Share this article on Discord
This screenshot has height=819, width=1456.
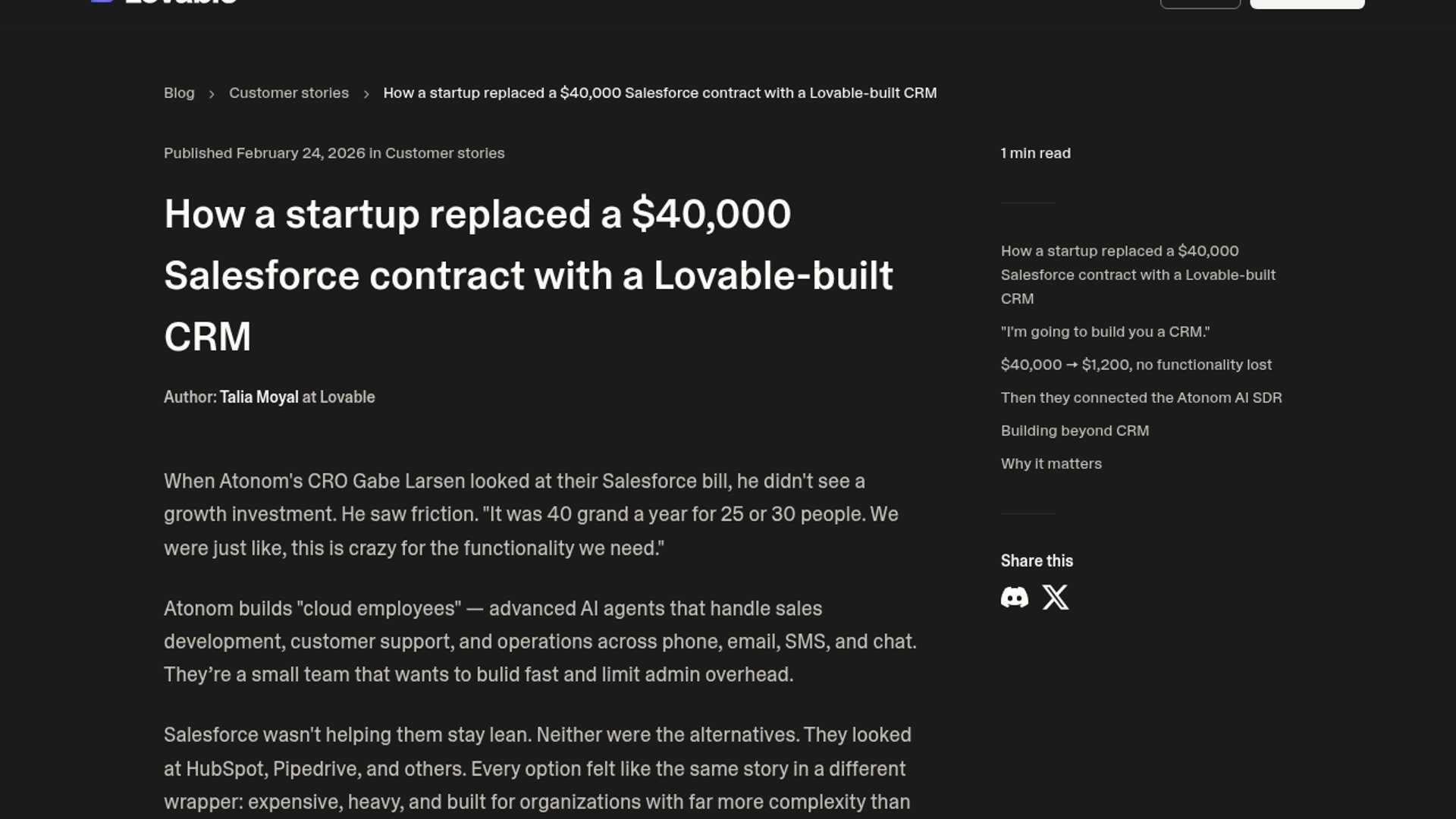pos(1014,598)
